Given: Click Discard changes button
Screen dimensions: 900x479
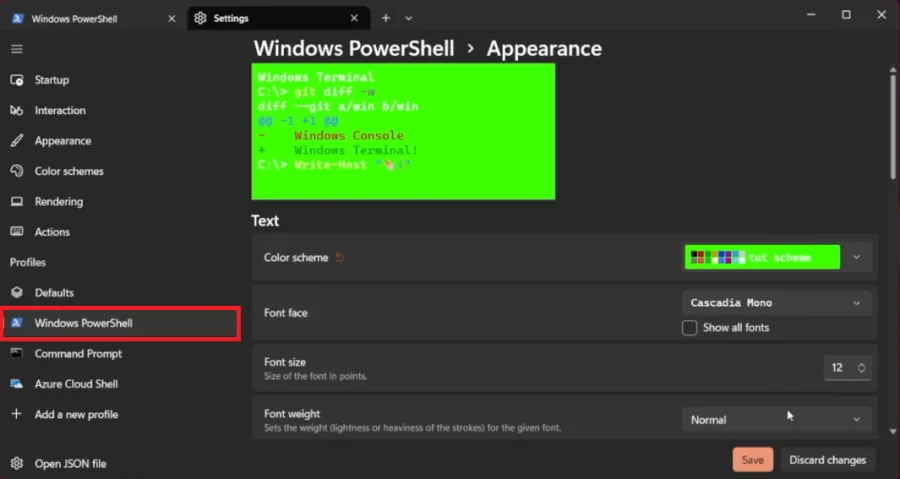Looking at the screenshot, I should pos(828,460).
